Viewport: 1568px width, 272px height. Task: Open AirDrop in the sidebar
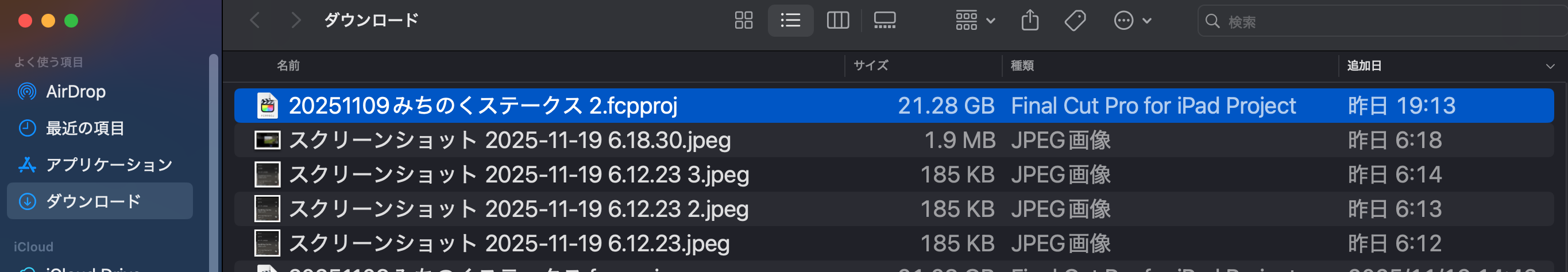point(75,92)
